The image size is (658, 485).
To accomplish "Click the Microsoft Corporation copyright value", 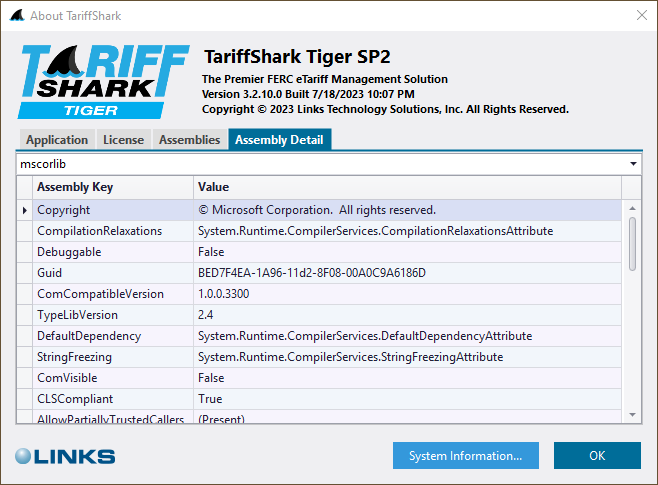I will point(407,210).
